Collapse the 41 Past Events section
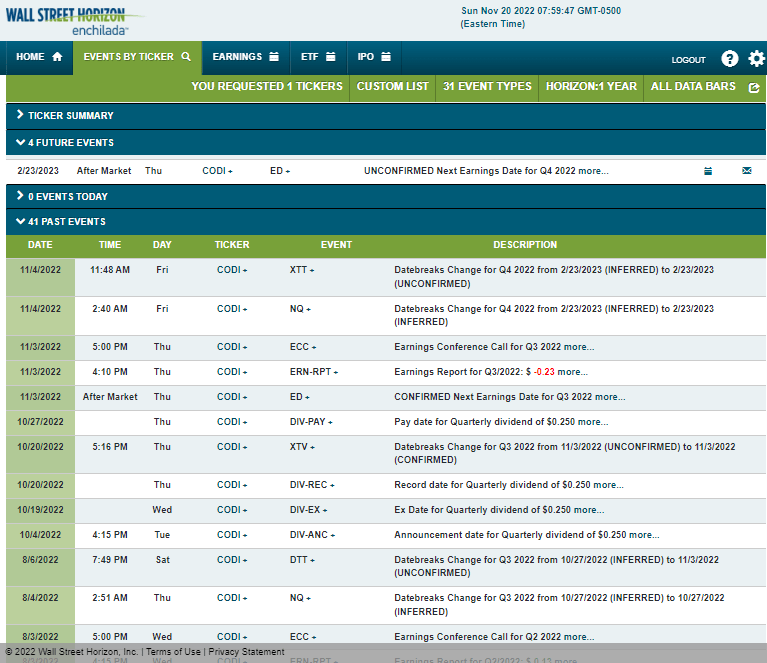The width and height of the screenshot is (767, 663). [66, 222]
